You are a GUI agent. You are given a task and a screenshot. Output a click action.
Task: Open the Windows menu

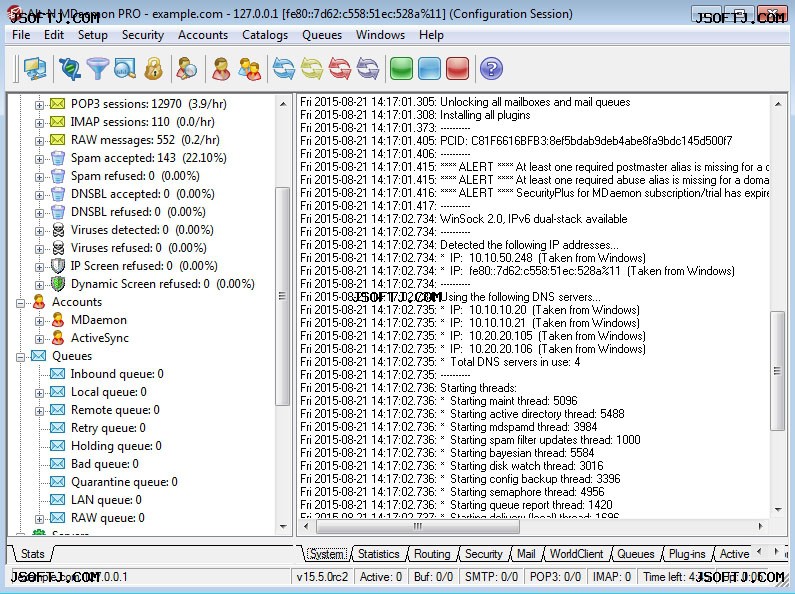point(380,35)
